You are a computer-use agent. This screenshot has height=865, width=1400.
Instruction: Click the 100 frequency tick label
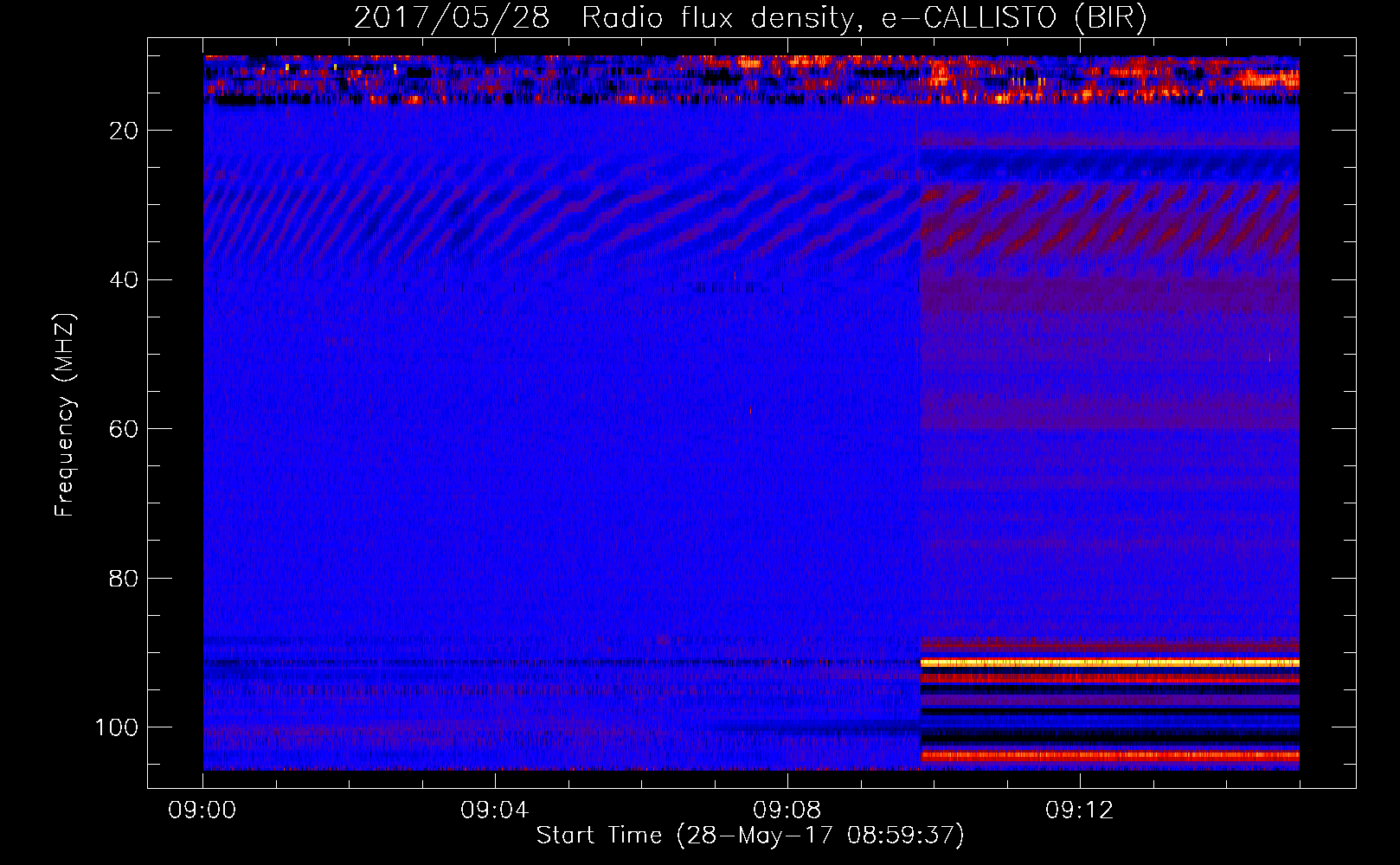click(x=117, y=727)
